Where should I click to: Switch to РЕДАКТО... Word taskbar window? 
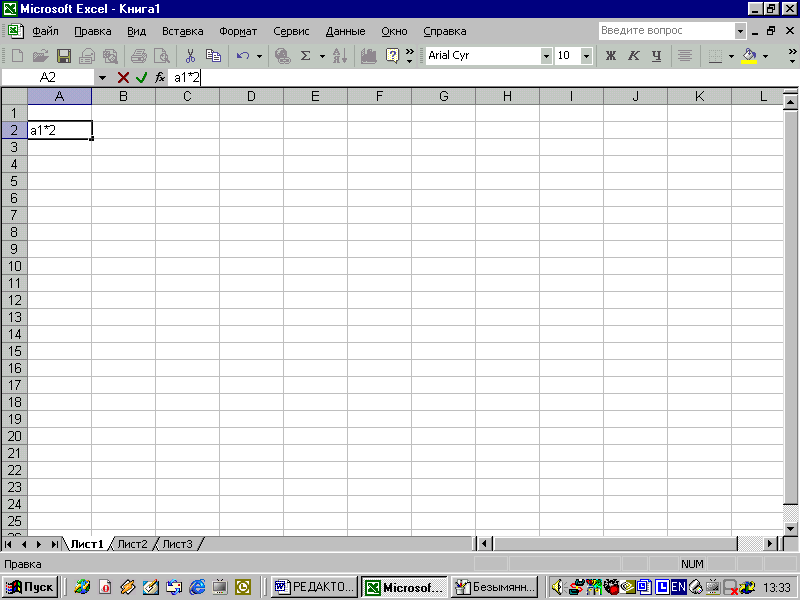tap(314, 587)
